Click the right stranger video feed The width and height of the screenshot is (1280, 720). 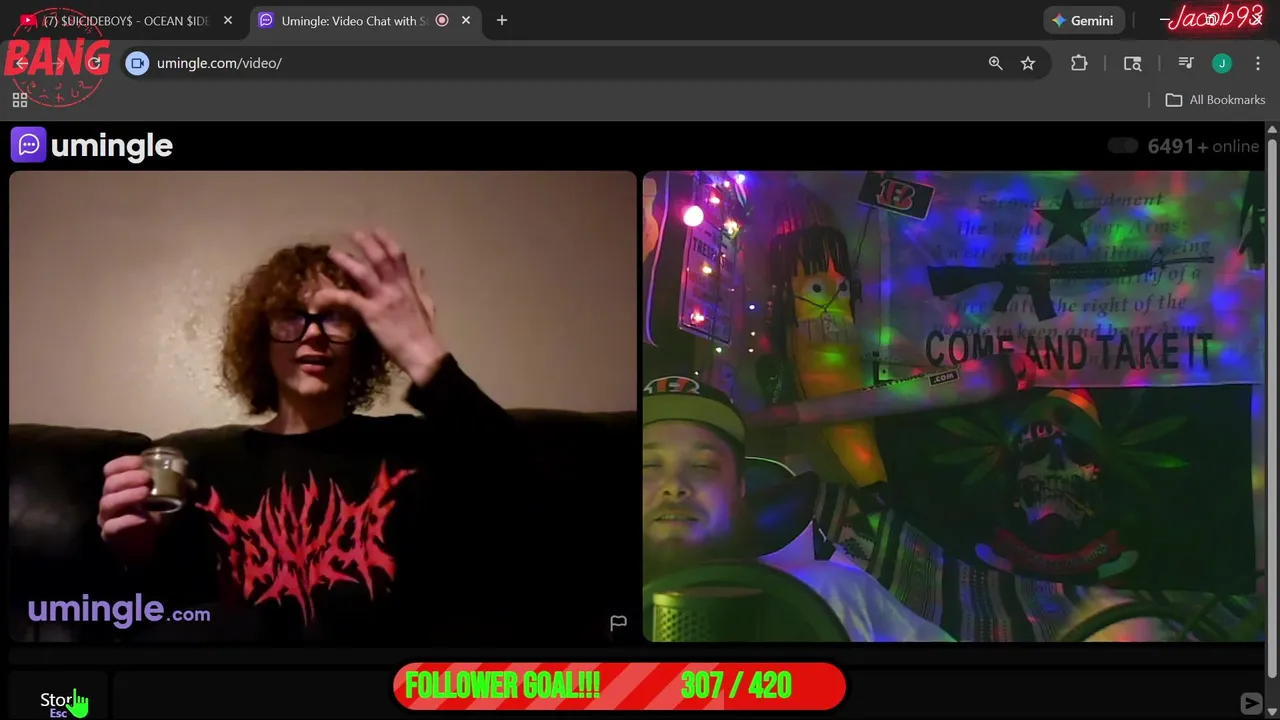pos(953,406)
